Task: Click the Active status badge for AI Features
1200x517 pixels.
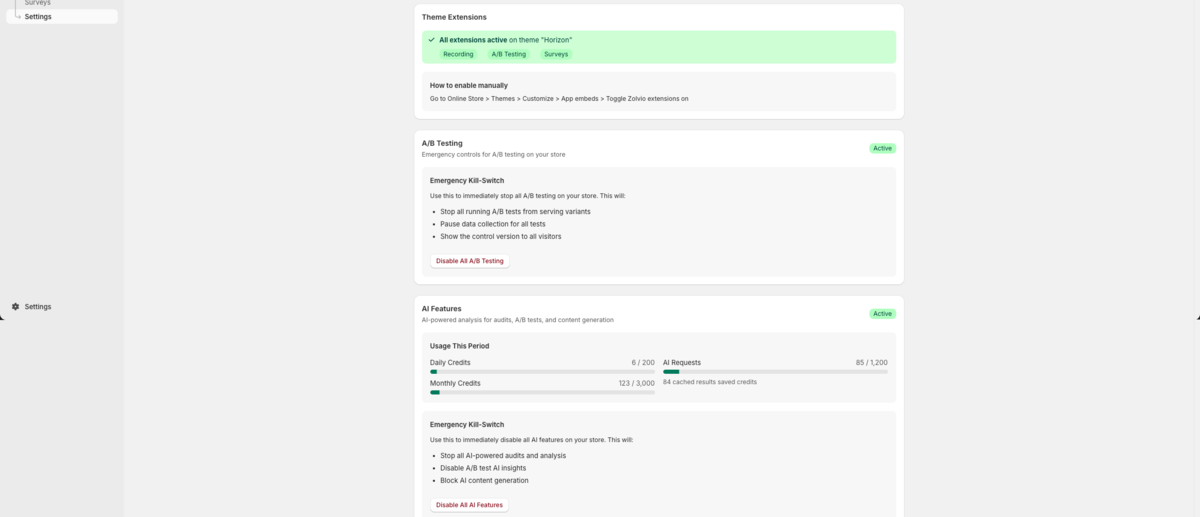Action: click(x=882, y=314)
